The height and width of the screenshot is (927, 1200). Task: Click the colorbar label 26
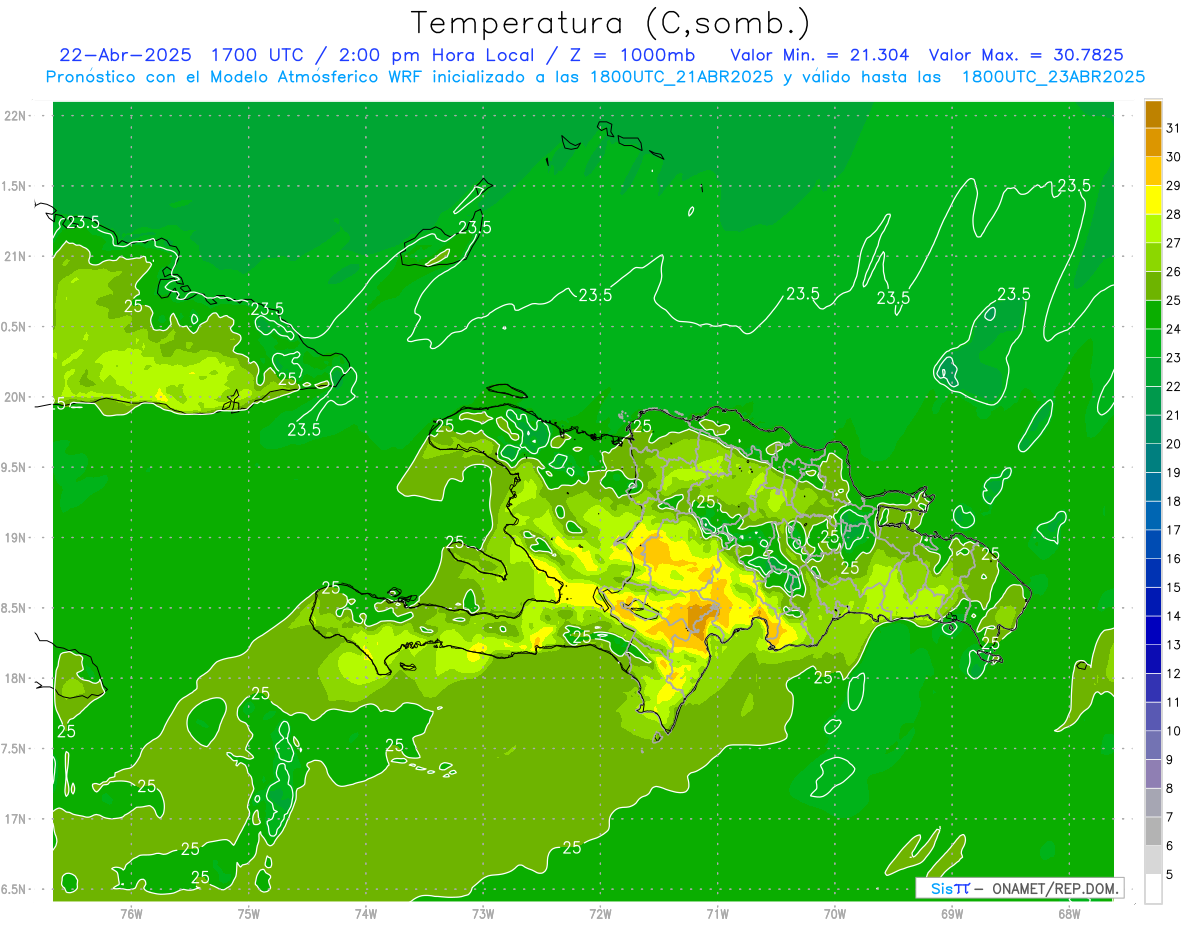point(1174,272)
